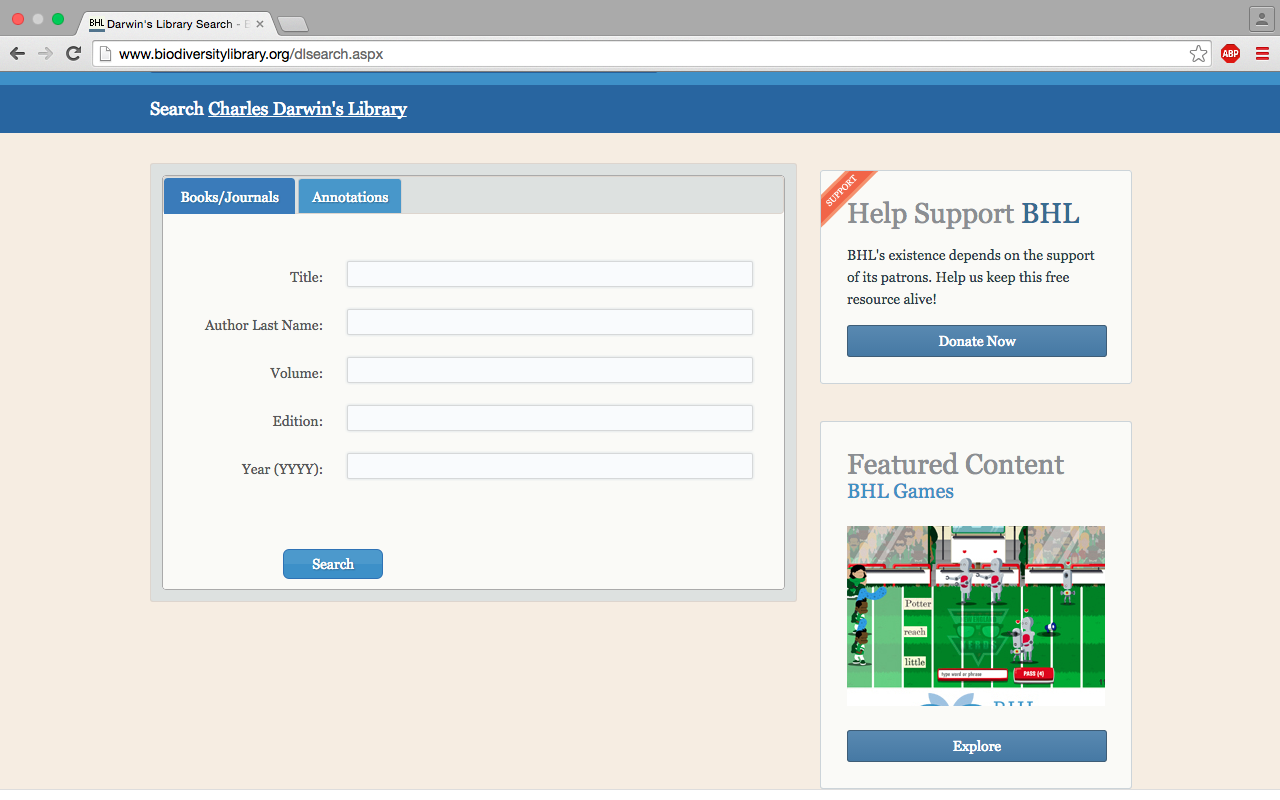Screen dimensions: 1280x800
Task: Focus the Title input field
Action: (549, 274)
